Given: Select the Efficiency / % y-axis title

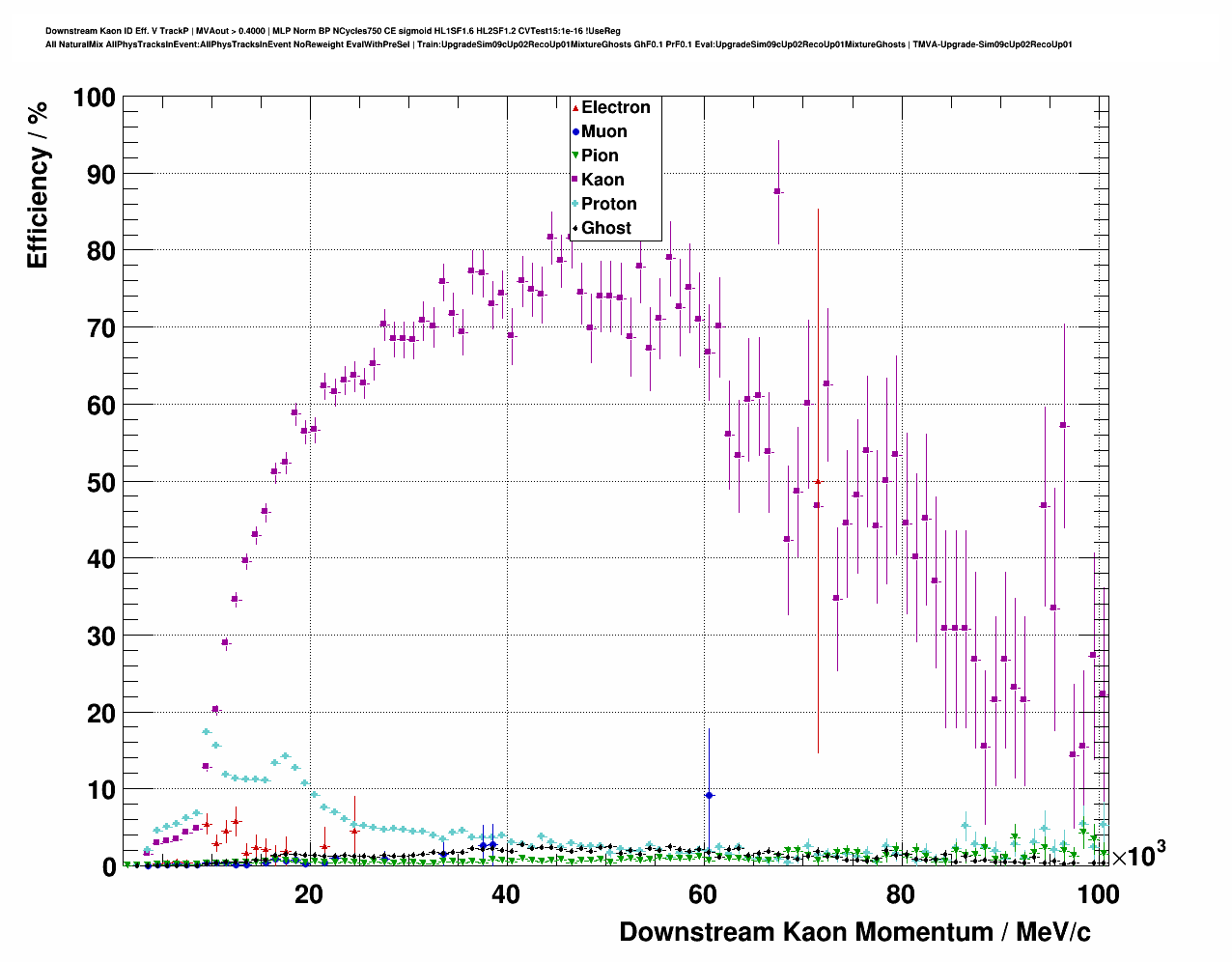Looking at the screenshot, I should (37, 184).
